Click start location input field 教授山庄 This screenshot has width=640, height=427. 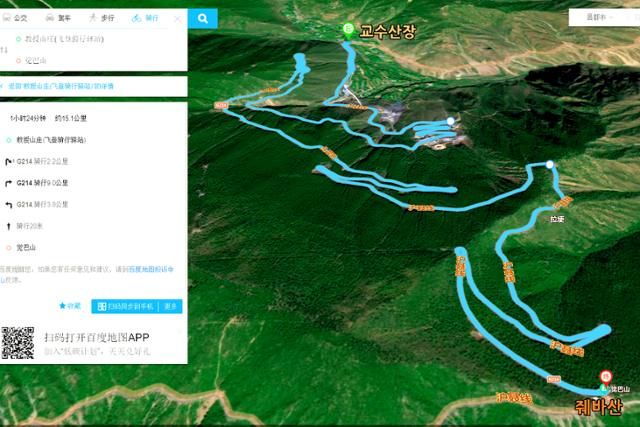click(60, 39)
